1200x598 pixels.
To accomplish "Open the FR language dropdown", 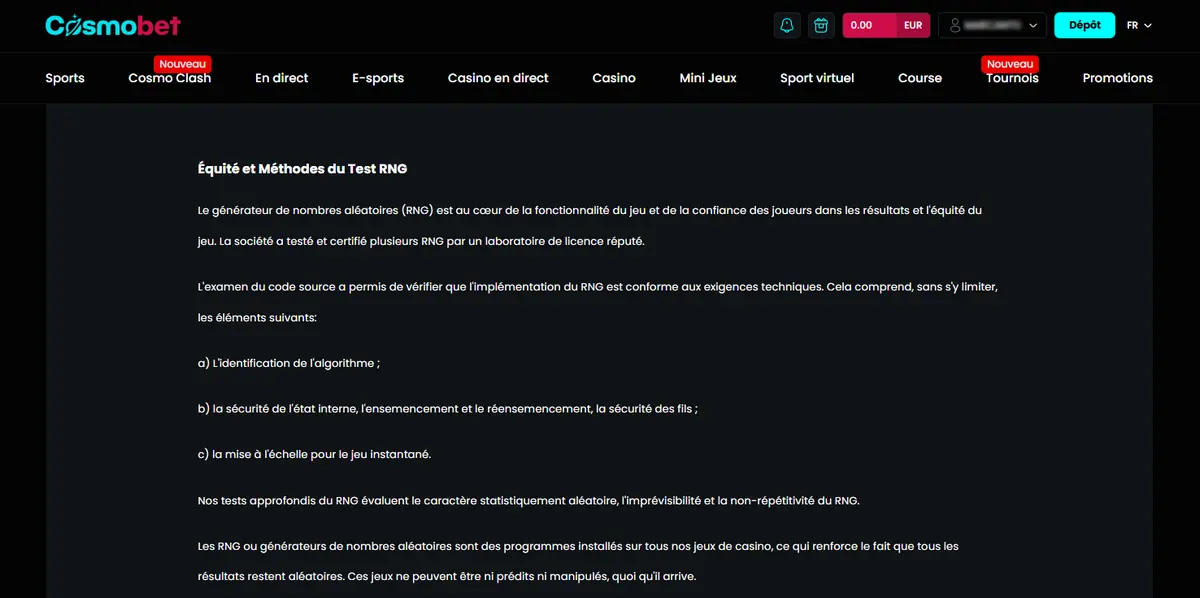I will click(1139, 25).
